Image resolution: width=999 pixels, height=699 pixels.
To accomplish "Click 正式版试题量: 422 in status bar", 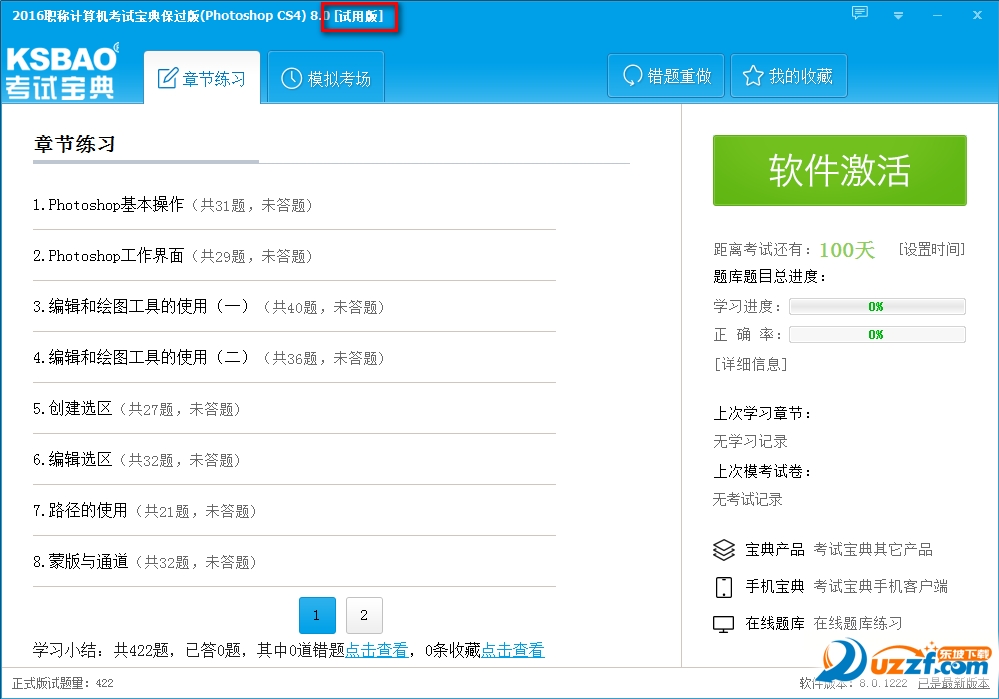I will [62, 683].
